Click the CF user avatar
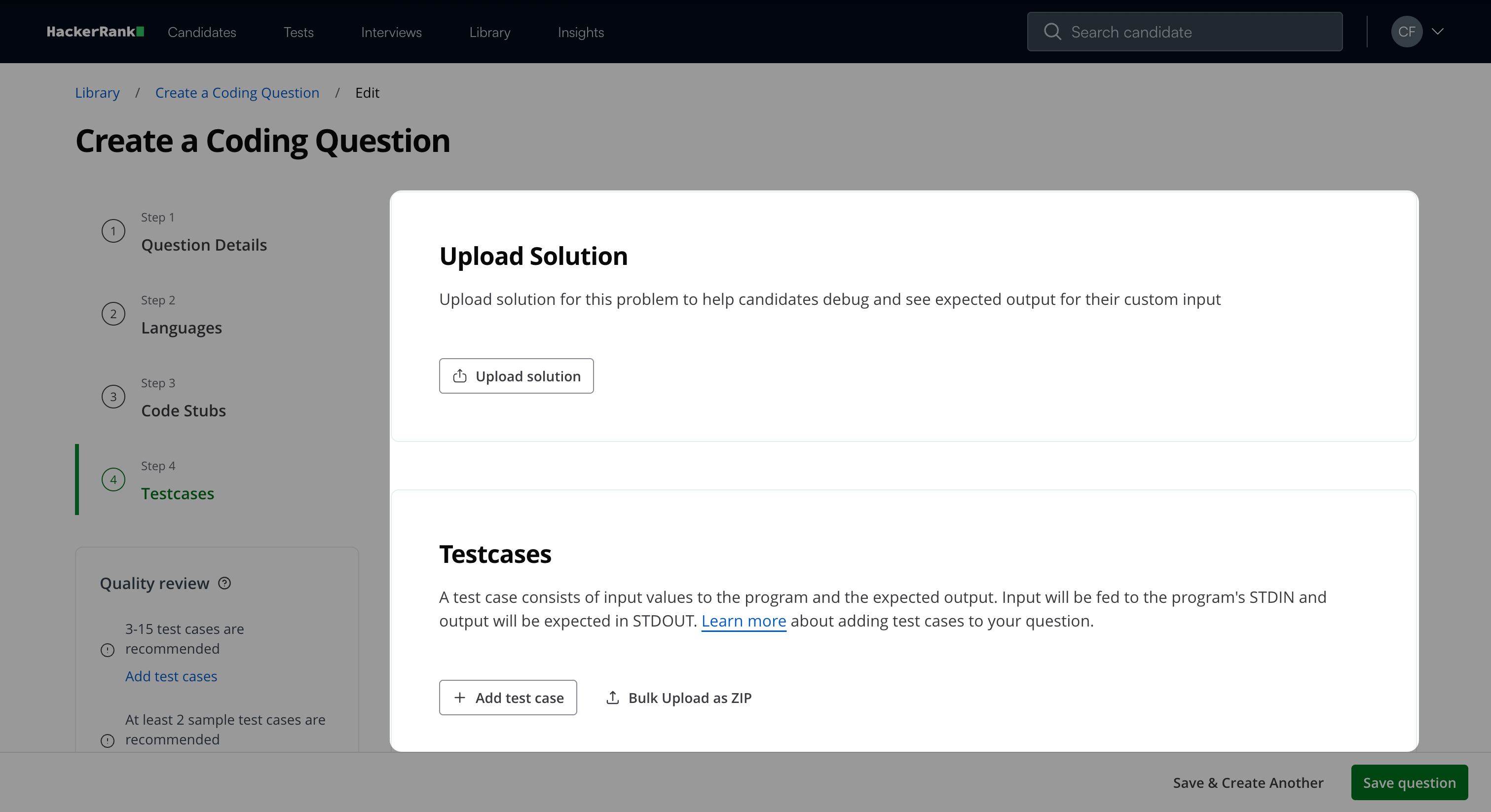 tap(1406, 32)
